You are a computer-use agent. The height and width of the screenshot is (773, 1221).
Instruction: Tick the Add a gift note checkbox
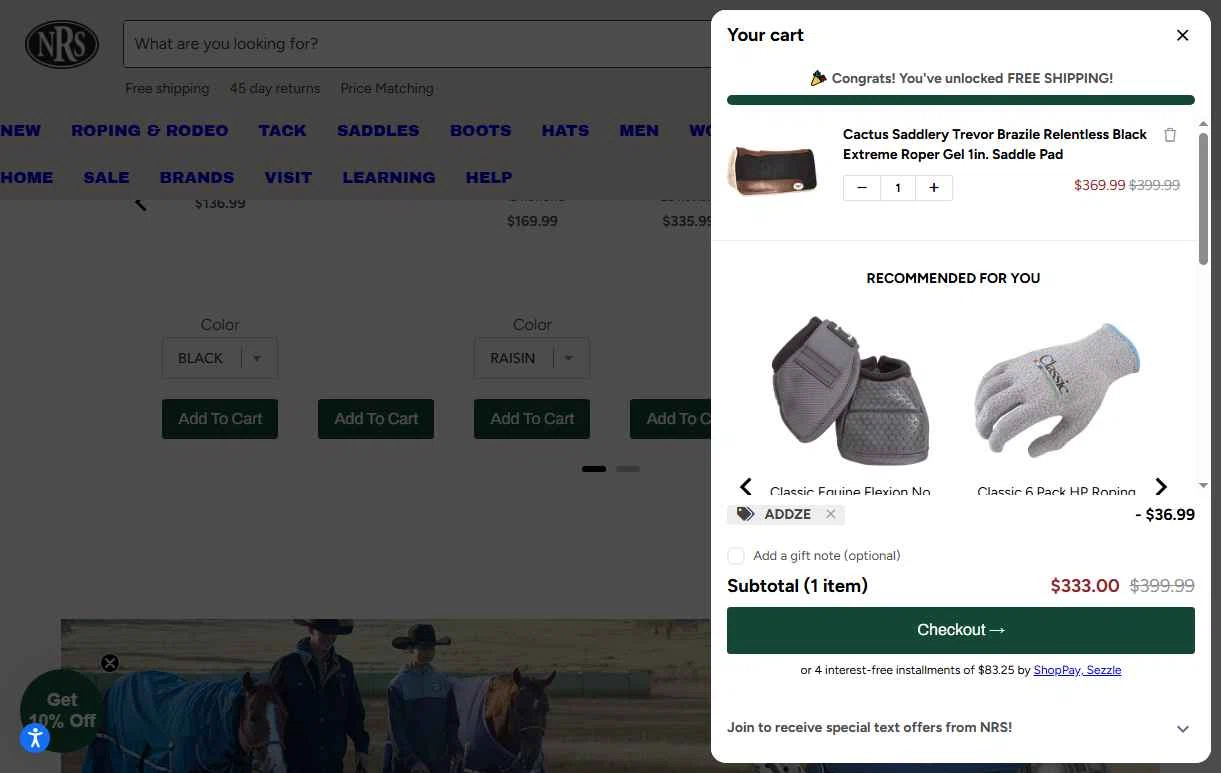point(736,556)
